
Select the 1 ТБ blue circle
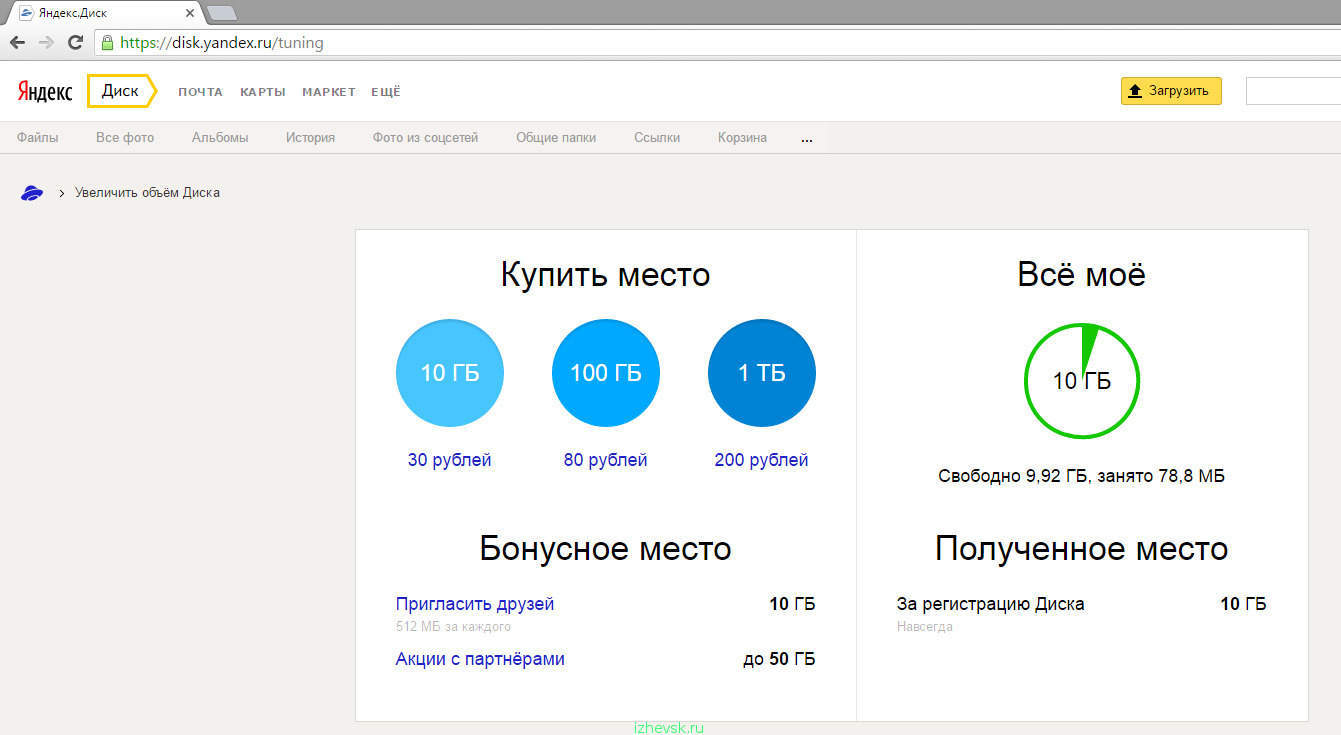tap(762, 373)
